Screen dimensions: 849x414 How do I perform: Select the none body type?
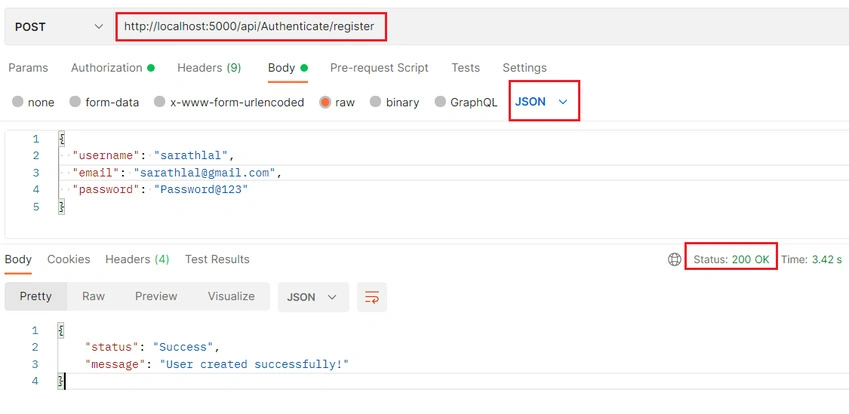coord(33,102)
